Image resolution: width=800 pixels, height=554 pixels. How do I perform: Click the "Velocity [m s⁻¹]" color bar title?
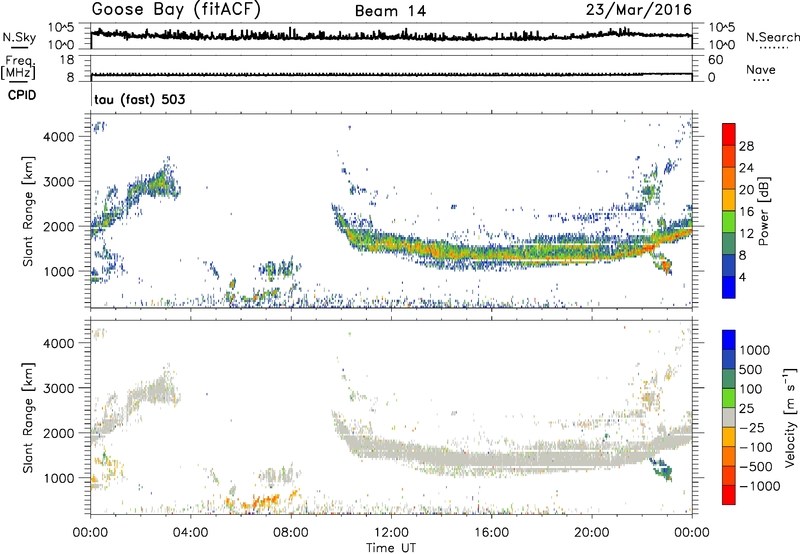coord(790,417)
